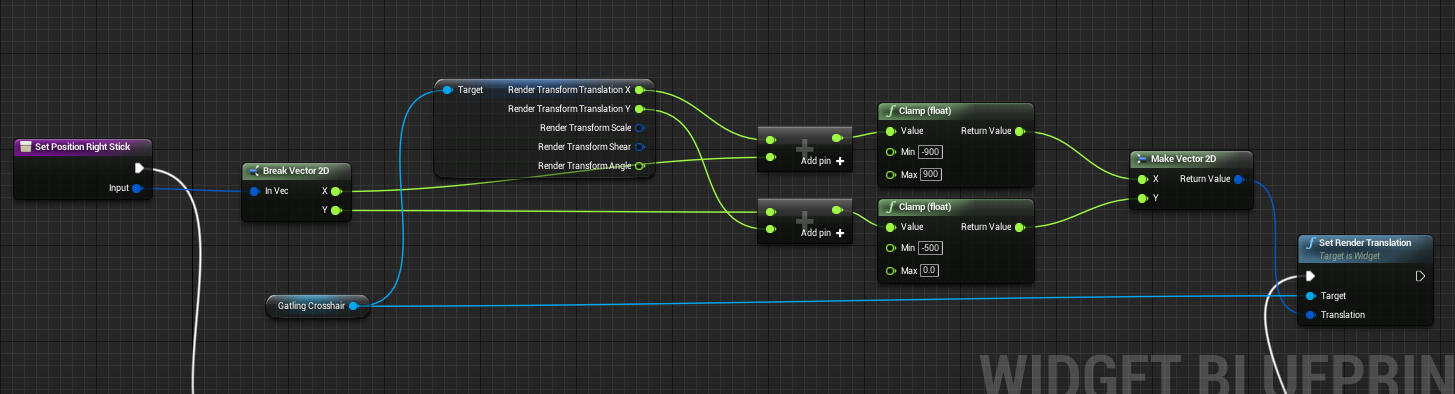Click the Input pin on Set Position Right Stick
The height and width of the screenshot is (394, 1455).
(137, 188)
